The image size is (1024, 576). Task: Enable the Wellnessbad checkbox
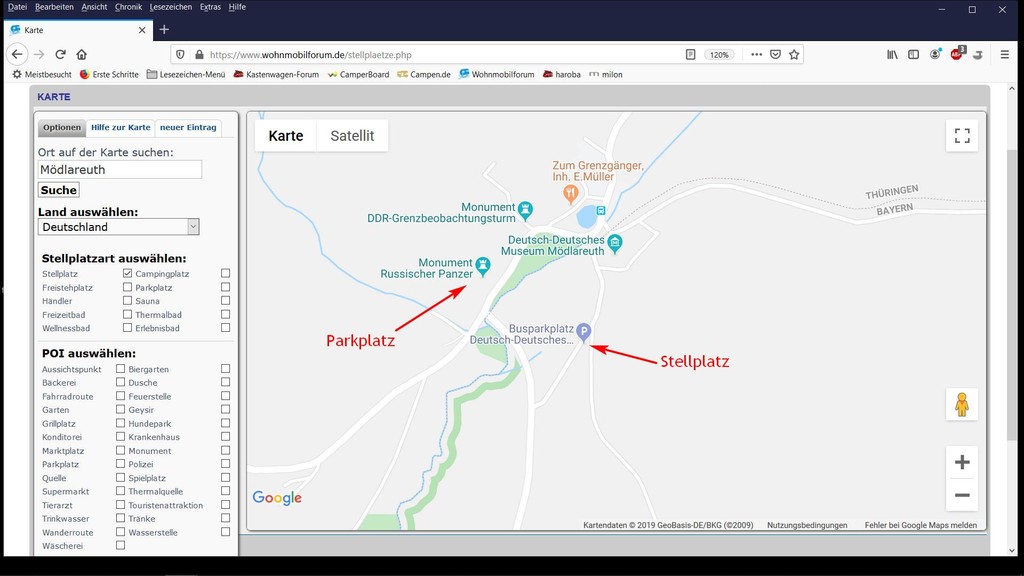point(127,328)
